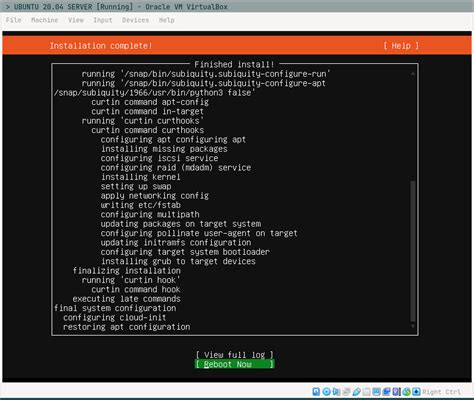The image size is (474, 400).
Task: Click the 'restoring apt configuration' log line
Action: click(126, 327)
